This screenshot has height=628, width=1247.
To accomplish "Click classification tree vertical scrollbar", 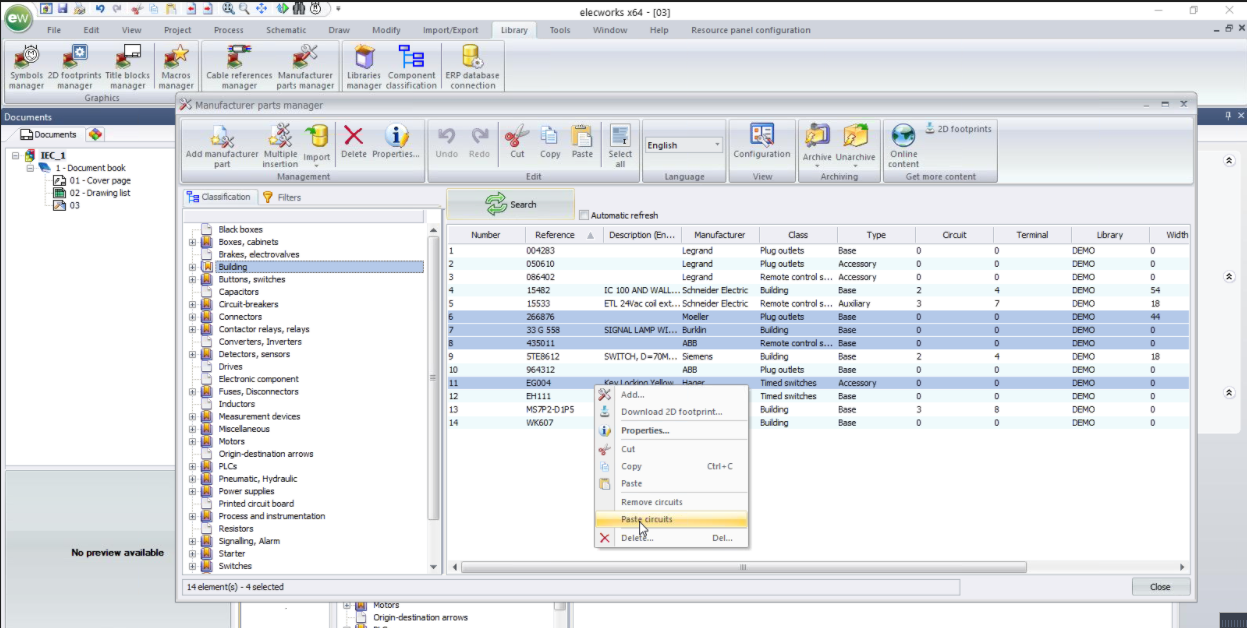I will (x=433, y=377).
